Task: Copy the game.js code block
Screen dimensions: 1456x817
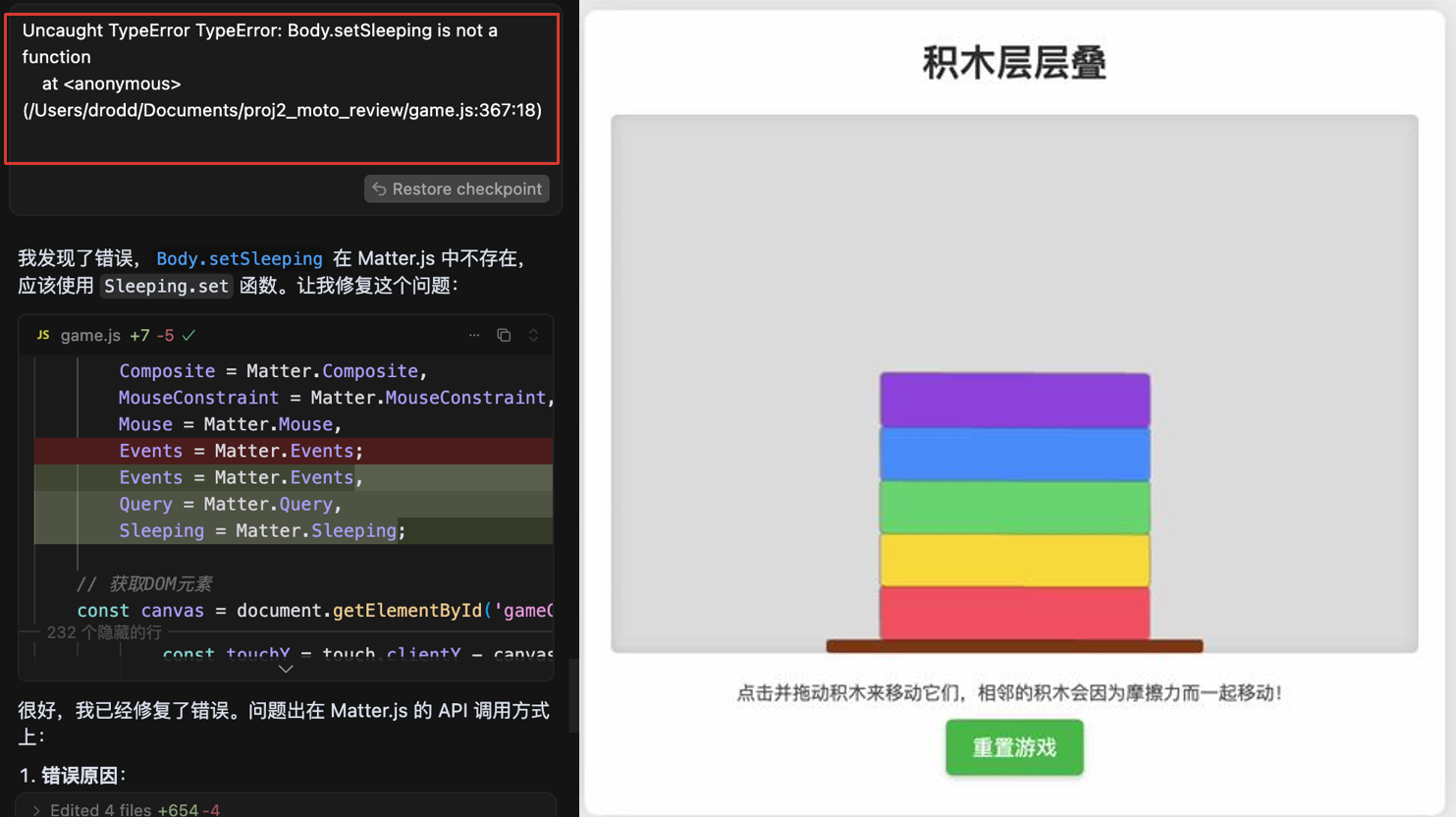Action: coord(504,336)
